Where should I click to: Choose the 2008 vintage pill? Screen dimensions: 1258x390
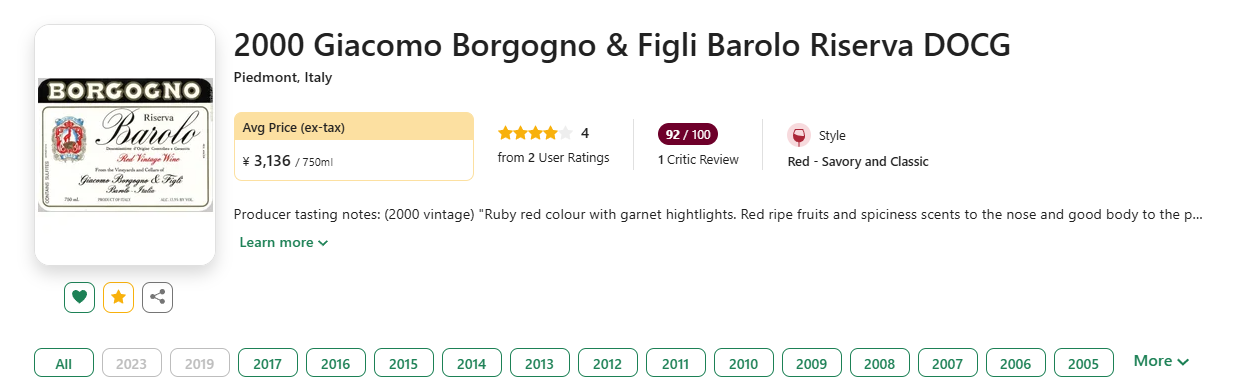(880, 364)
